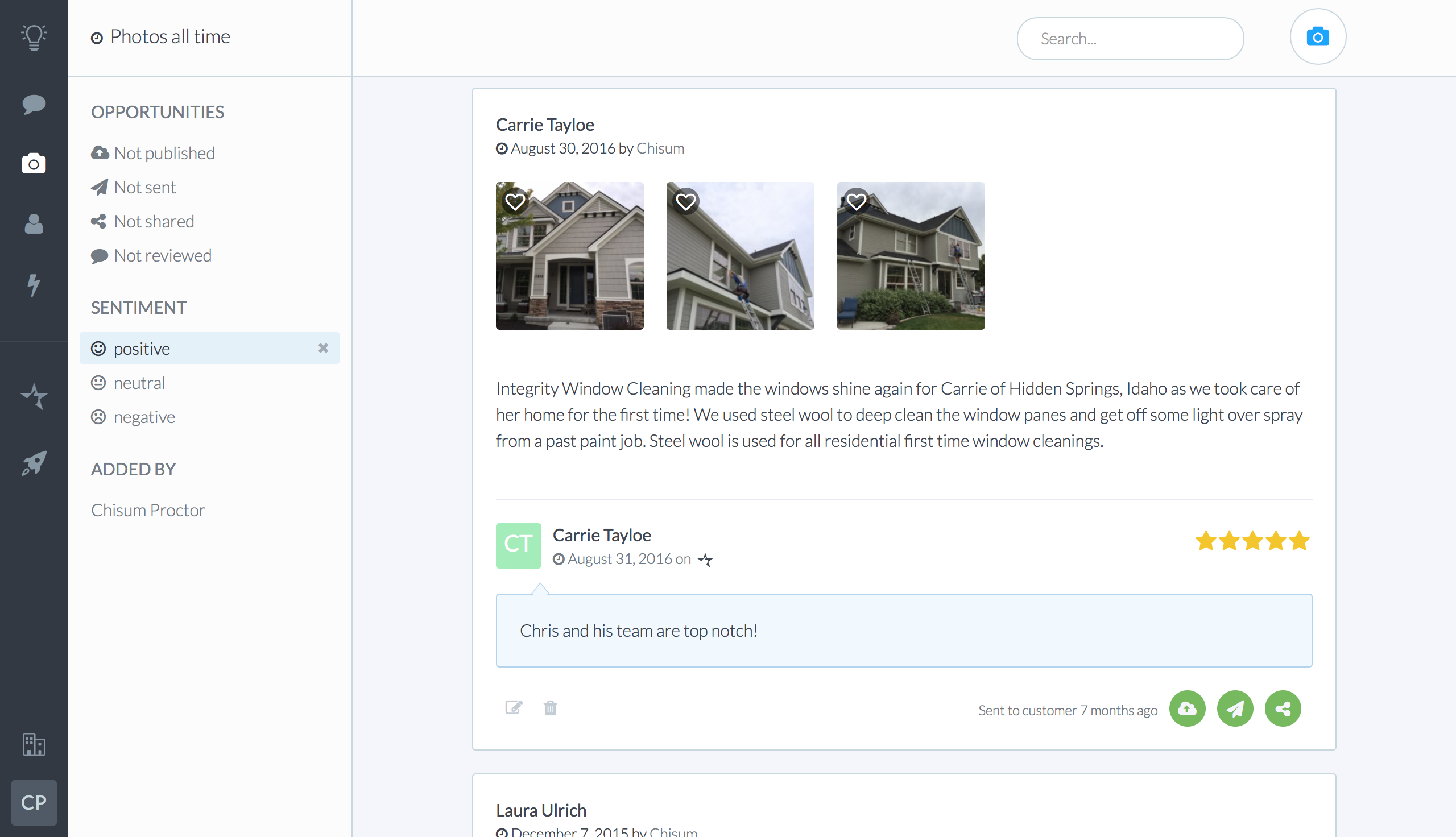1456x837 pixels.
Task: Click the lightning bolt sidebar icon
Action: point(34,284)
